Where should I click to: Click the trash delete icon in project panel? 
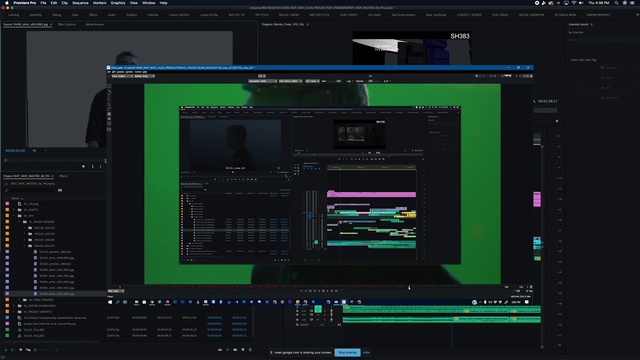point(250,349)
